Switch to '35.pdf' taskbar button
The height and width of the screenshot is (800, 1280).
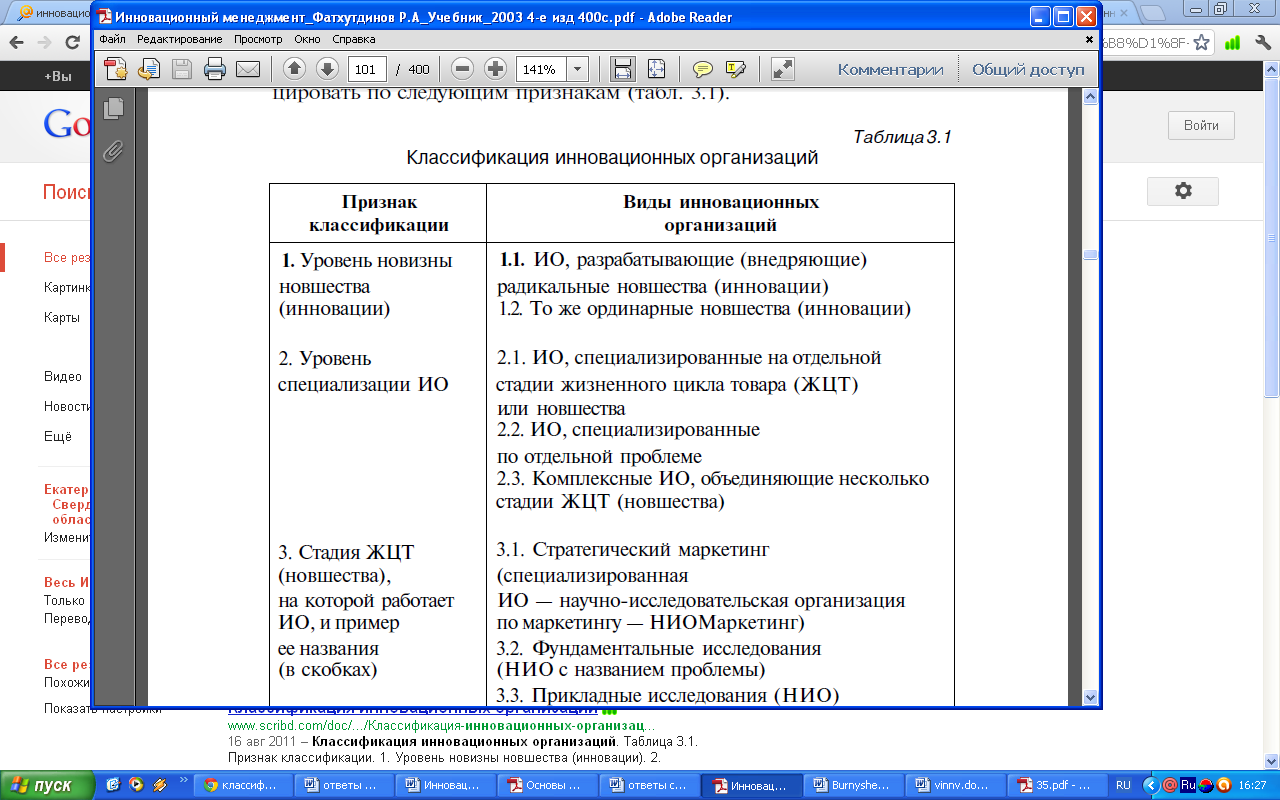[x=1056, y=785]
